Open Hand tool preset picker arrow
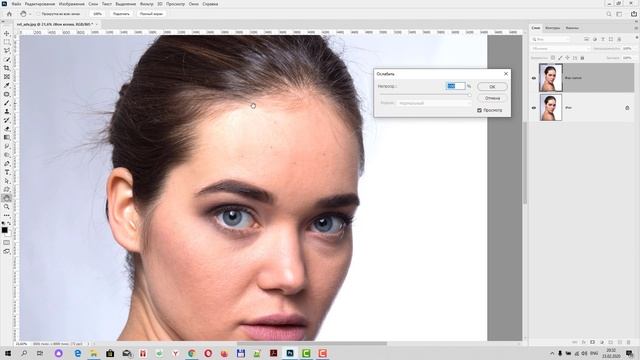The height and width of the screenshot is (360, 640). tap(30, 14)
